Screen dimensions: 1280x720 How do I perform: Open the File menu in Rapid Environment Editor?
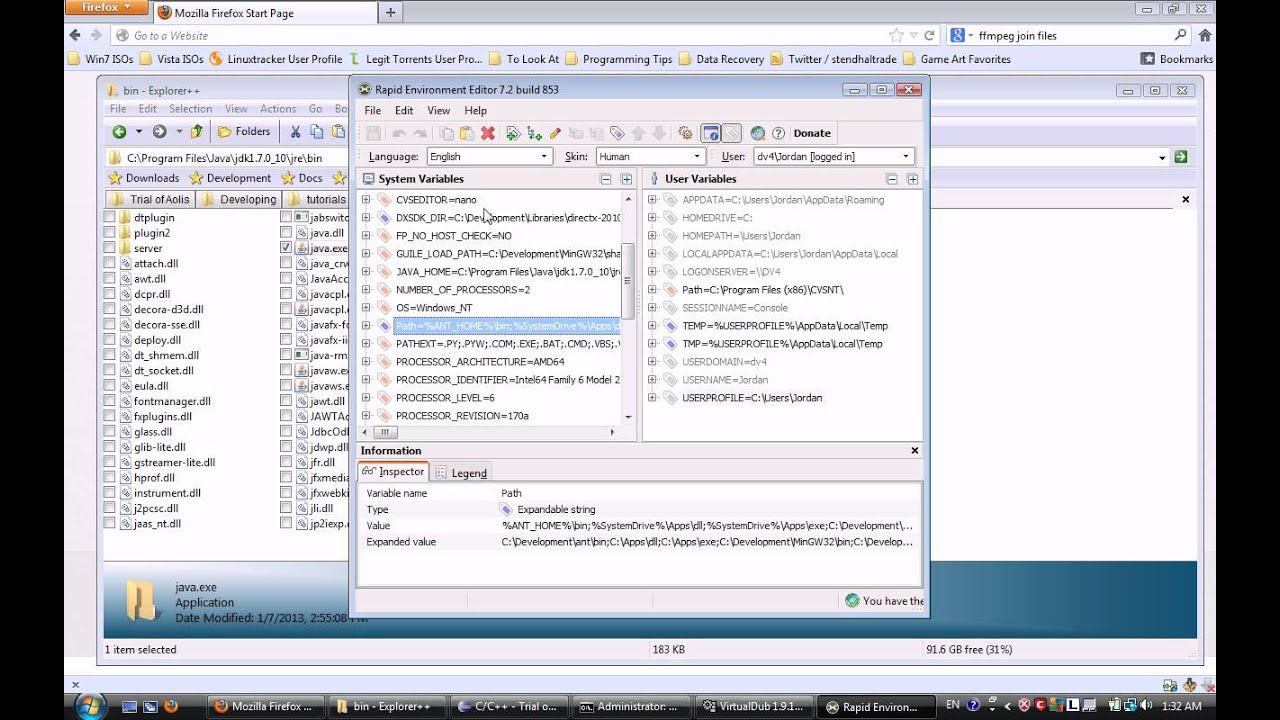(373, 111)
